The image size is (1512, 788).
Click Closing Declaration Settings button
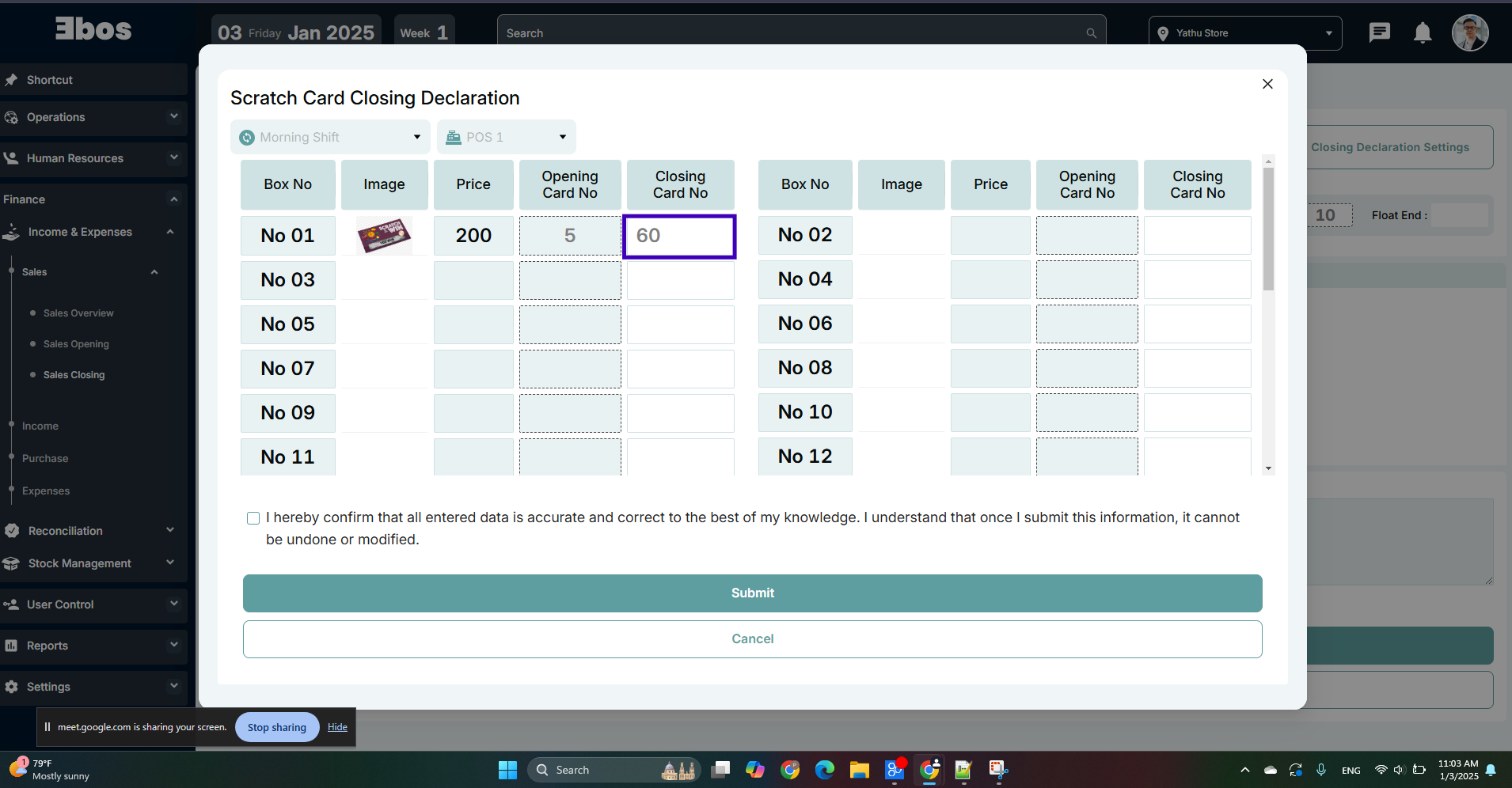pos(1390,147)
